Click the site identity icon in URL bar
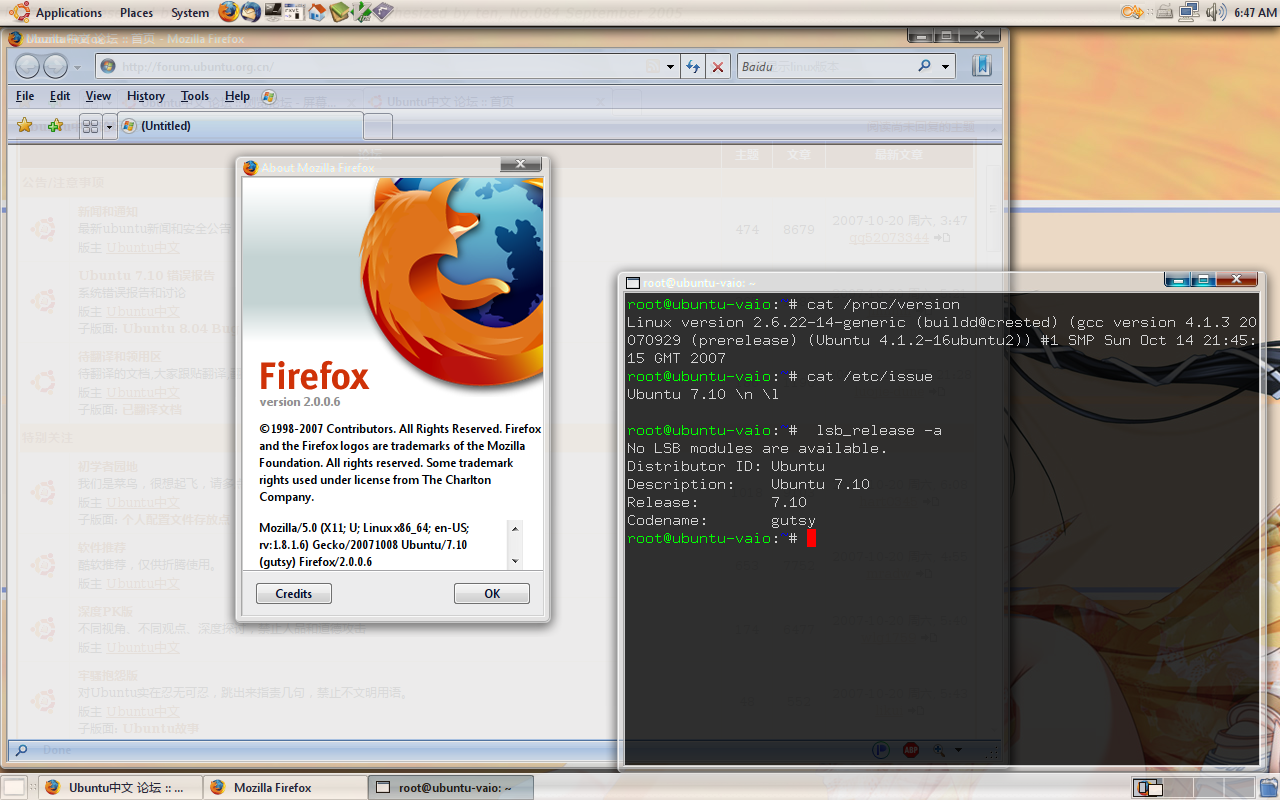Viewport: 1280px width, 800px height. pos(108,67)
